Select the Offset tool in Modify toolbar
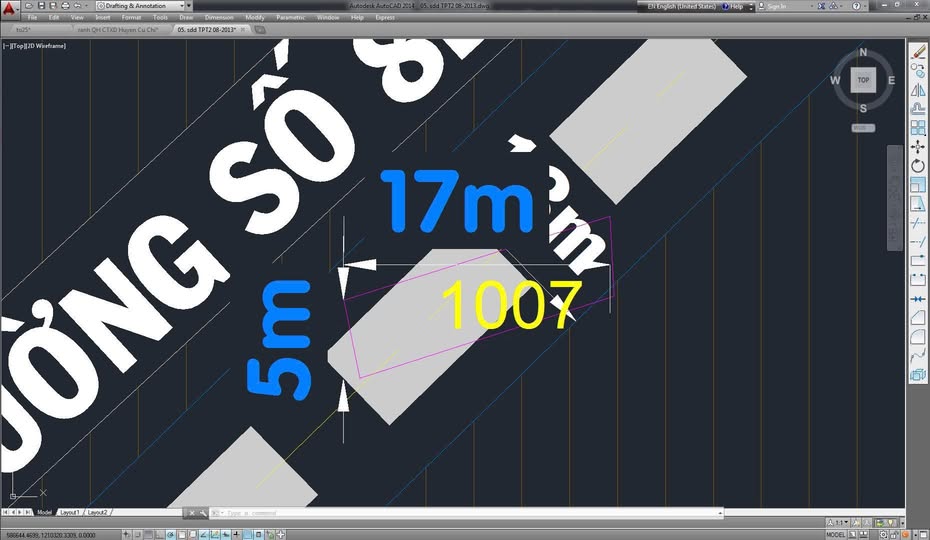 click(x=918, y=109)
